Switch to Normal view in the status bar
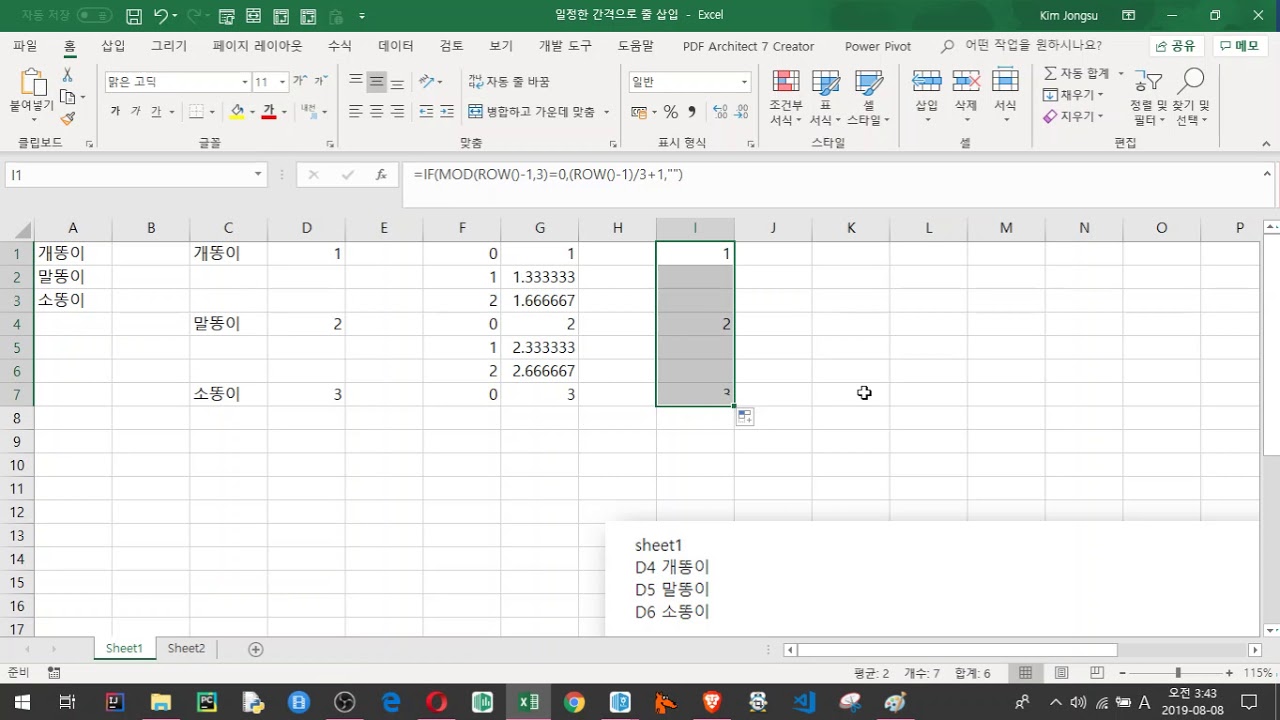 click(1026, 673)
